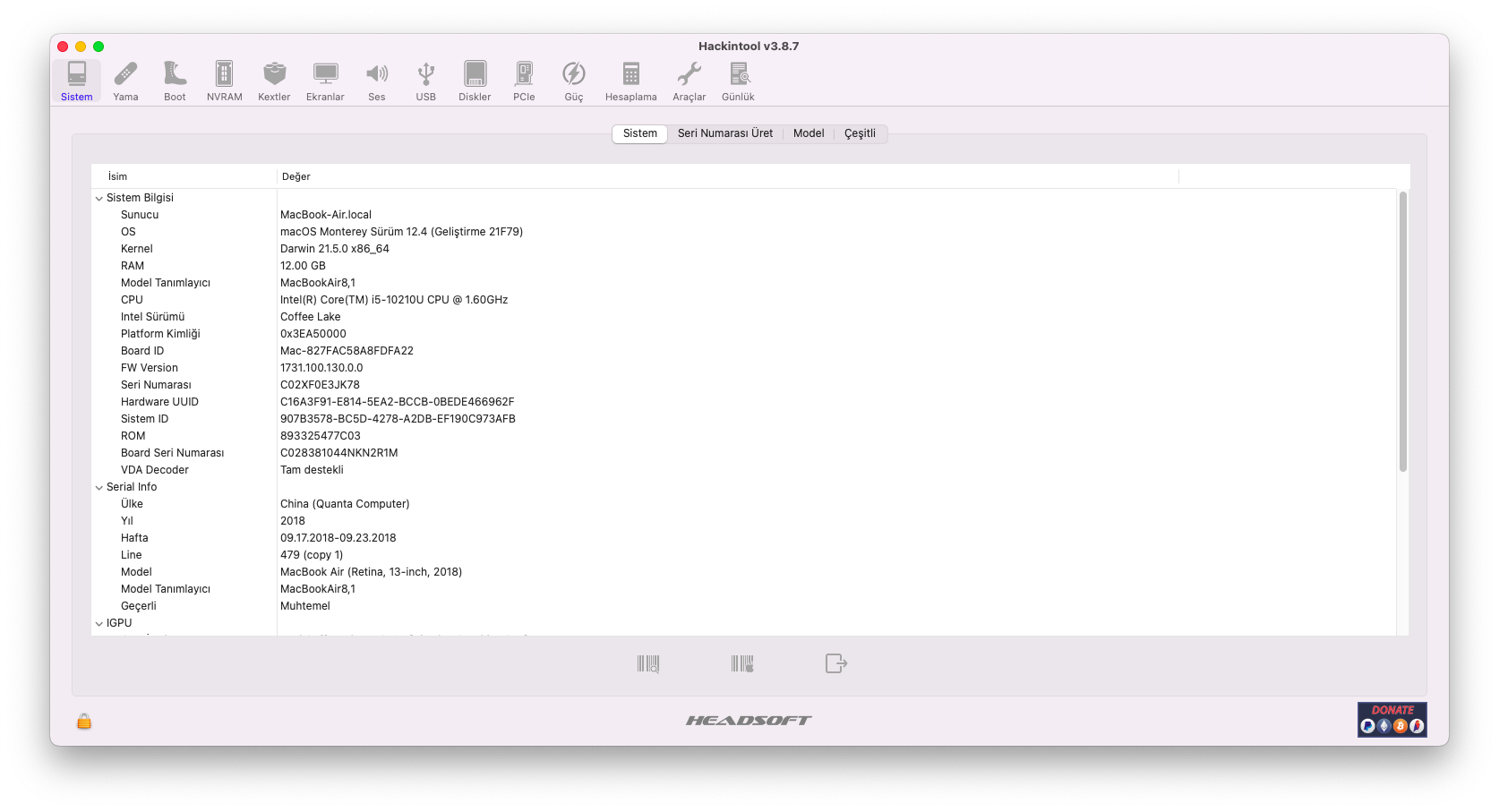This screenshot has width=1499, height=812.
Task: Select the VDA Decoder row
Action: coord(744,470)
